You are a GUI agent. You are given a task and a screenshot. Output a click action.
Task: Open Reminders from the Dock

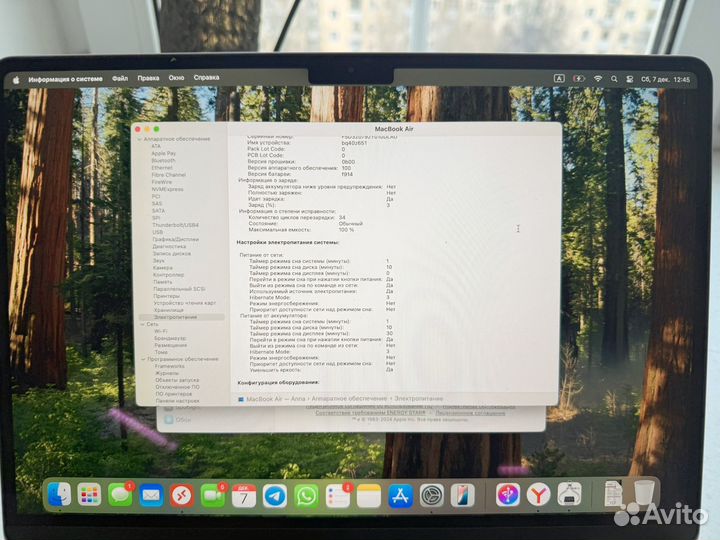coord(338,496)
